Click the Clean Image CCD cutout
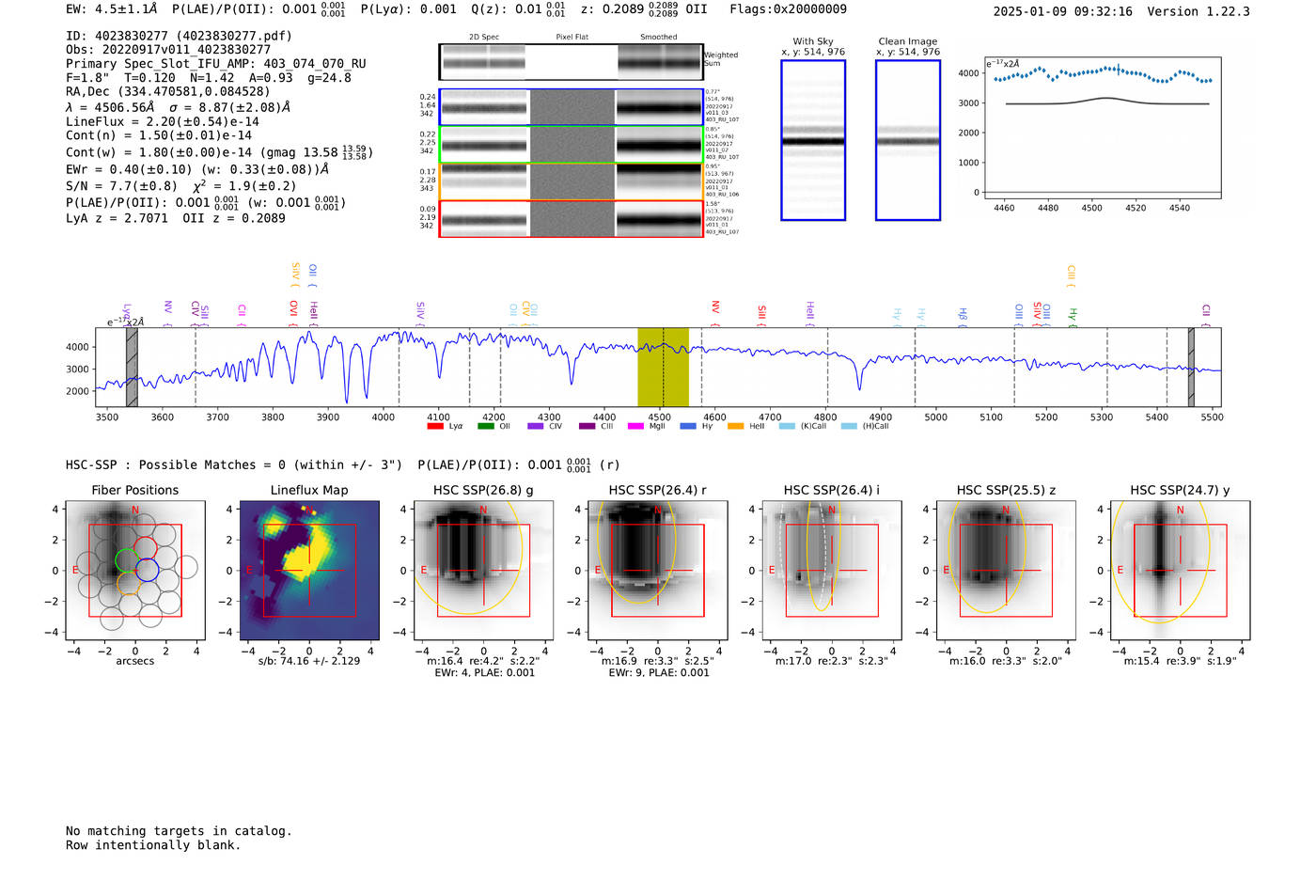The image size is (1316, 896). [x=908, y=140]
